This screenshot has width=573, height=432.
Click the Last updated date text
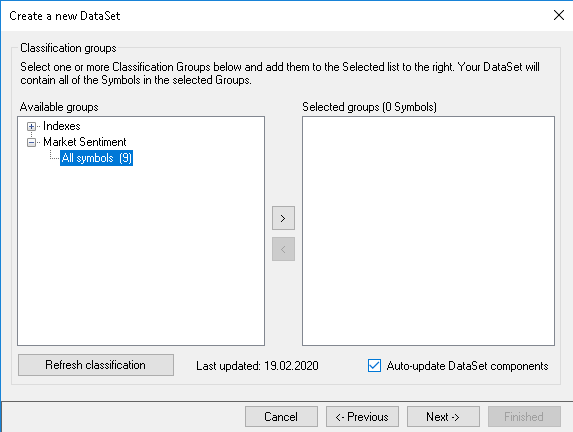click(x=257, y=366)
